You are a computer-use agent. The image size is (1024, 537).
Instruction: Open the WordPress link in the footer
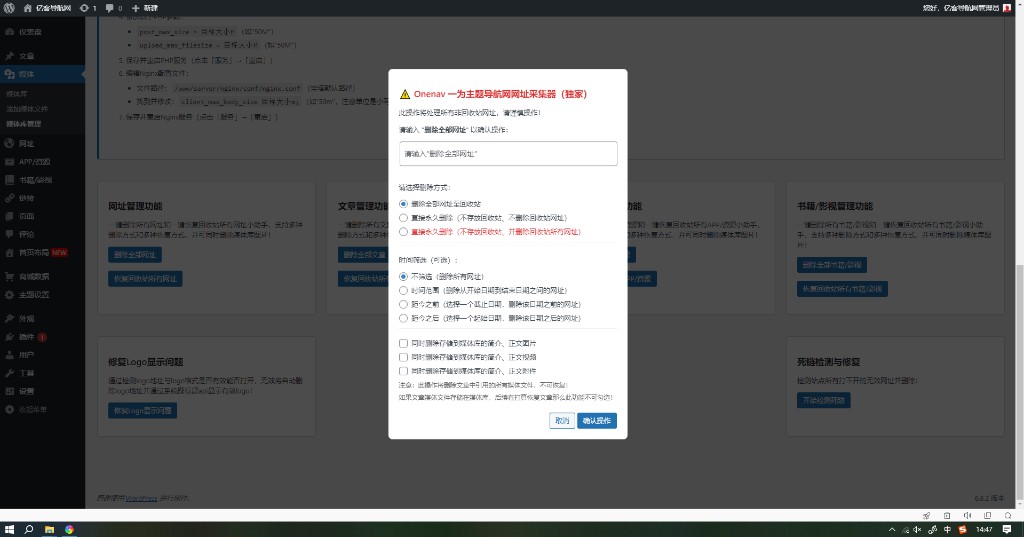coord(141,498)
